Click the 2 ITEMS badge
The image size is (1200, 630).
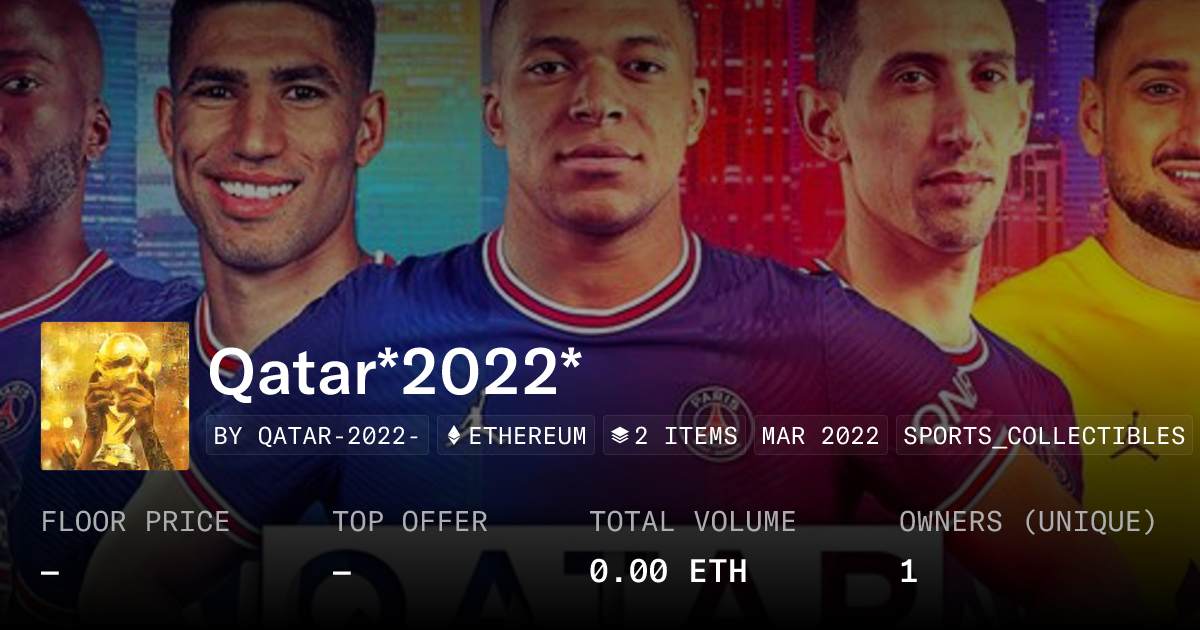pyautogui.click(x=675, y=436)
